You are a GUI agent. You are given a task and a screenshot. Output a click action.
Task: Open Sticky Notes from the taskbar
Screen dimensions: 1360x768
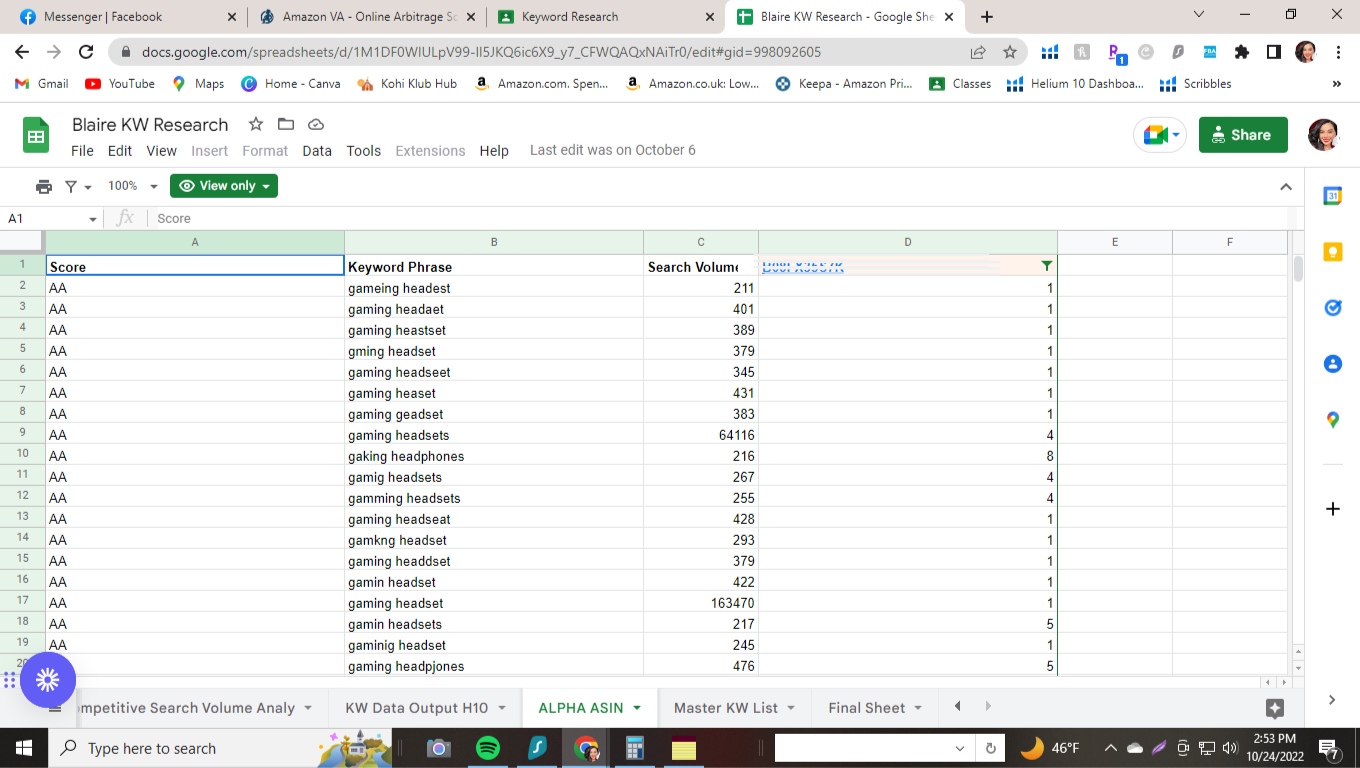pyautogui.click(x=684, y=748)
